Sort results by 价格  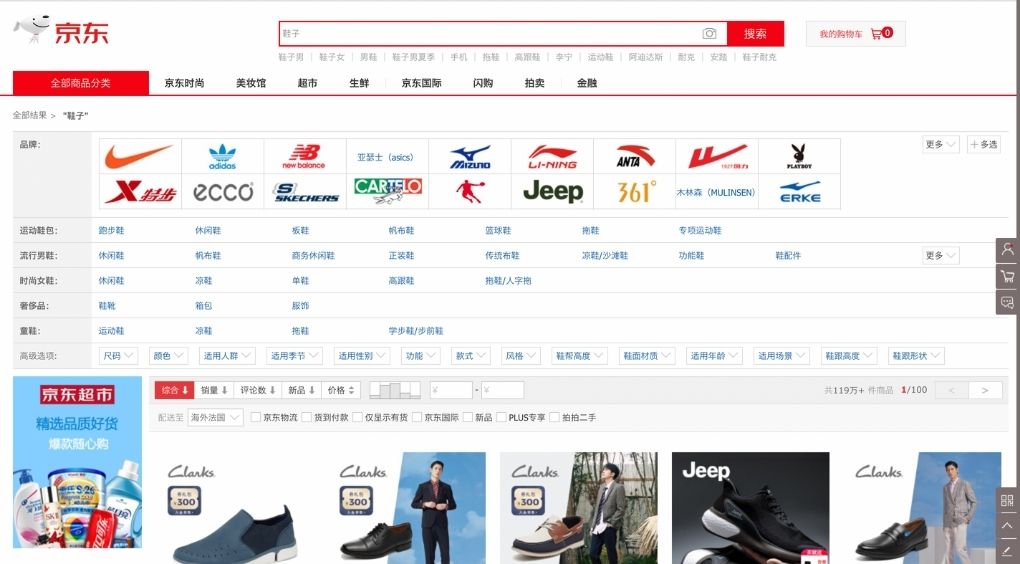pos(341,390)
